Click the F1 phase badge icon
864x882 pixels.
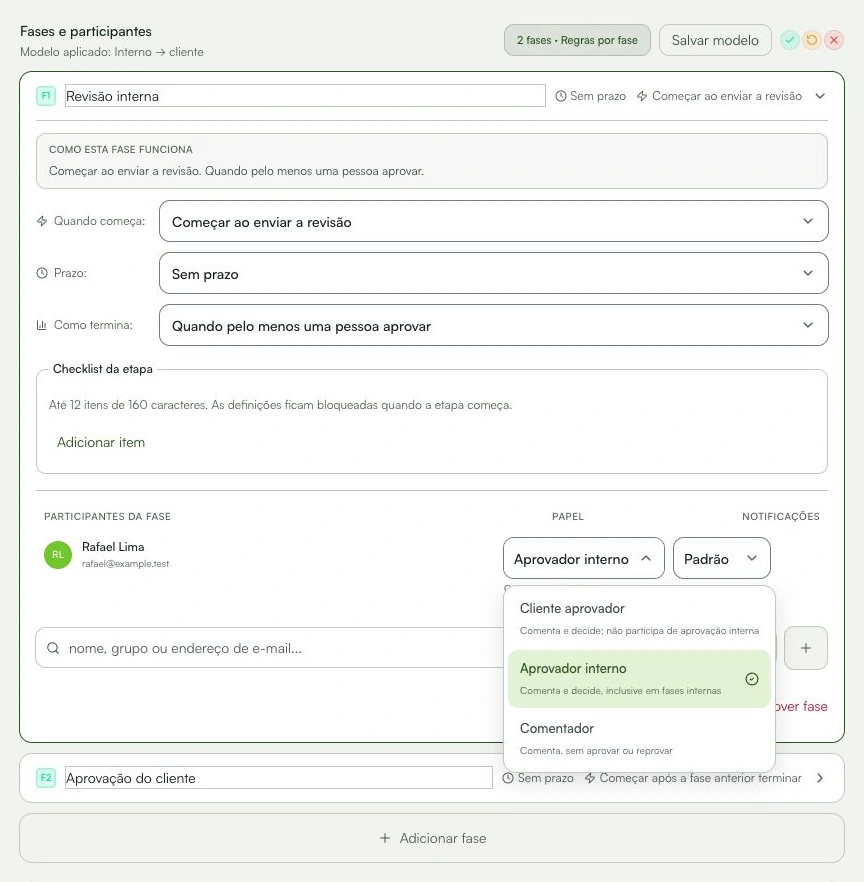[x=46, y=96]
